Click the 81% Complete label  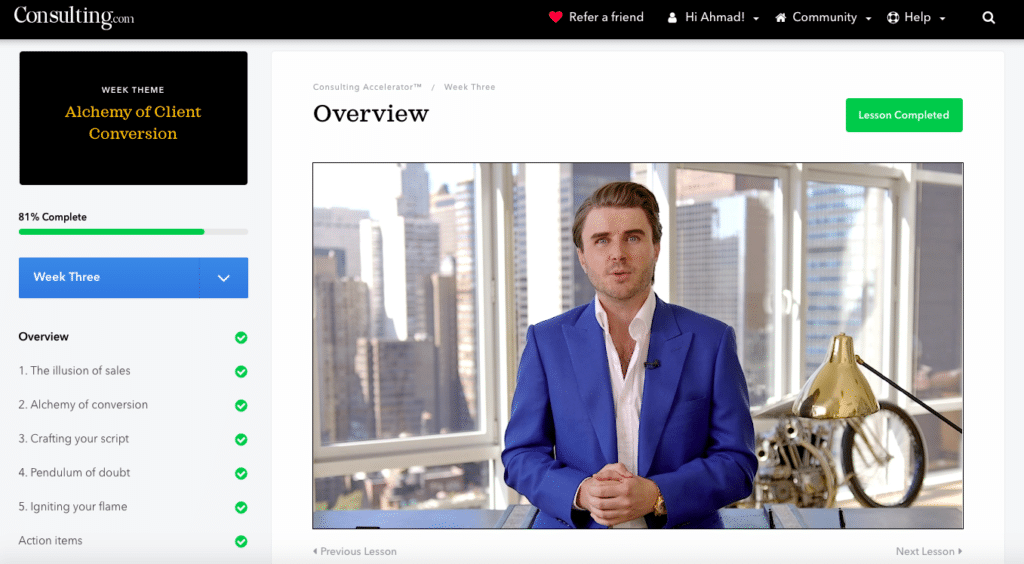[x=52, y=217]
